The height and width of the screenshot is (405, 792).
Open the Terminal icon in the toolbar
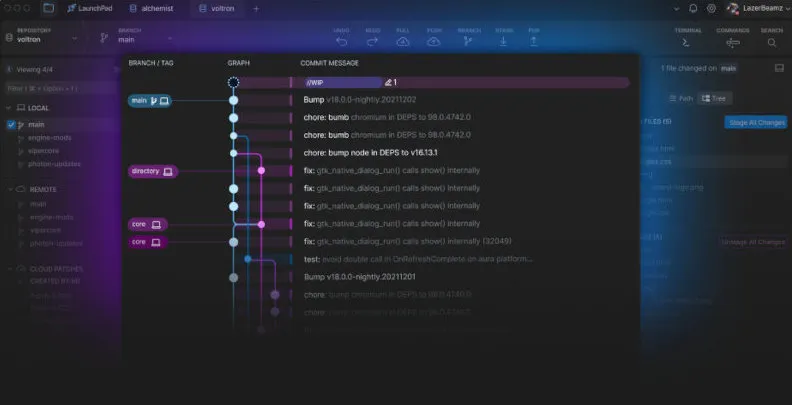686,43
